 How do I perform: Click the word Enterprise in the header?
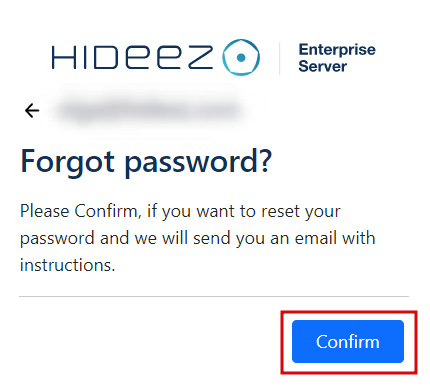[337, 50]
